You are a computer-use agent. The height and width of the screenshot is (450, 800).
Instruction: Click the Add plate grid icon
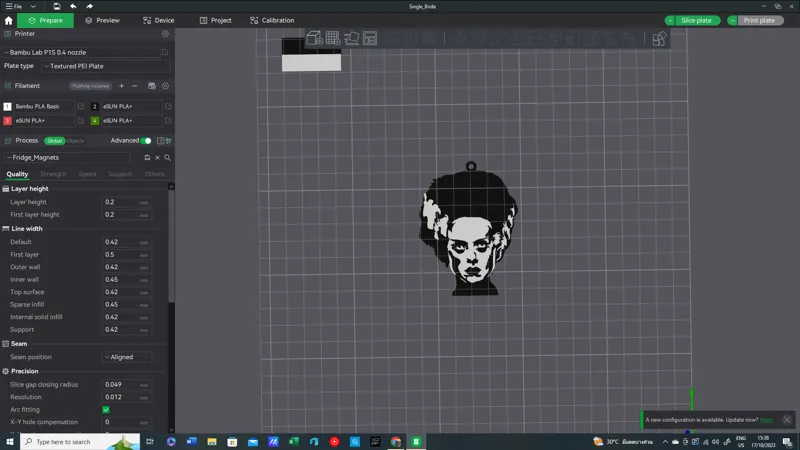[333, 38]
